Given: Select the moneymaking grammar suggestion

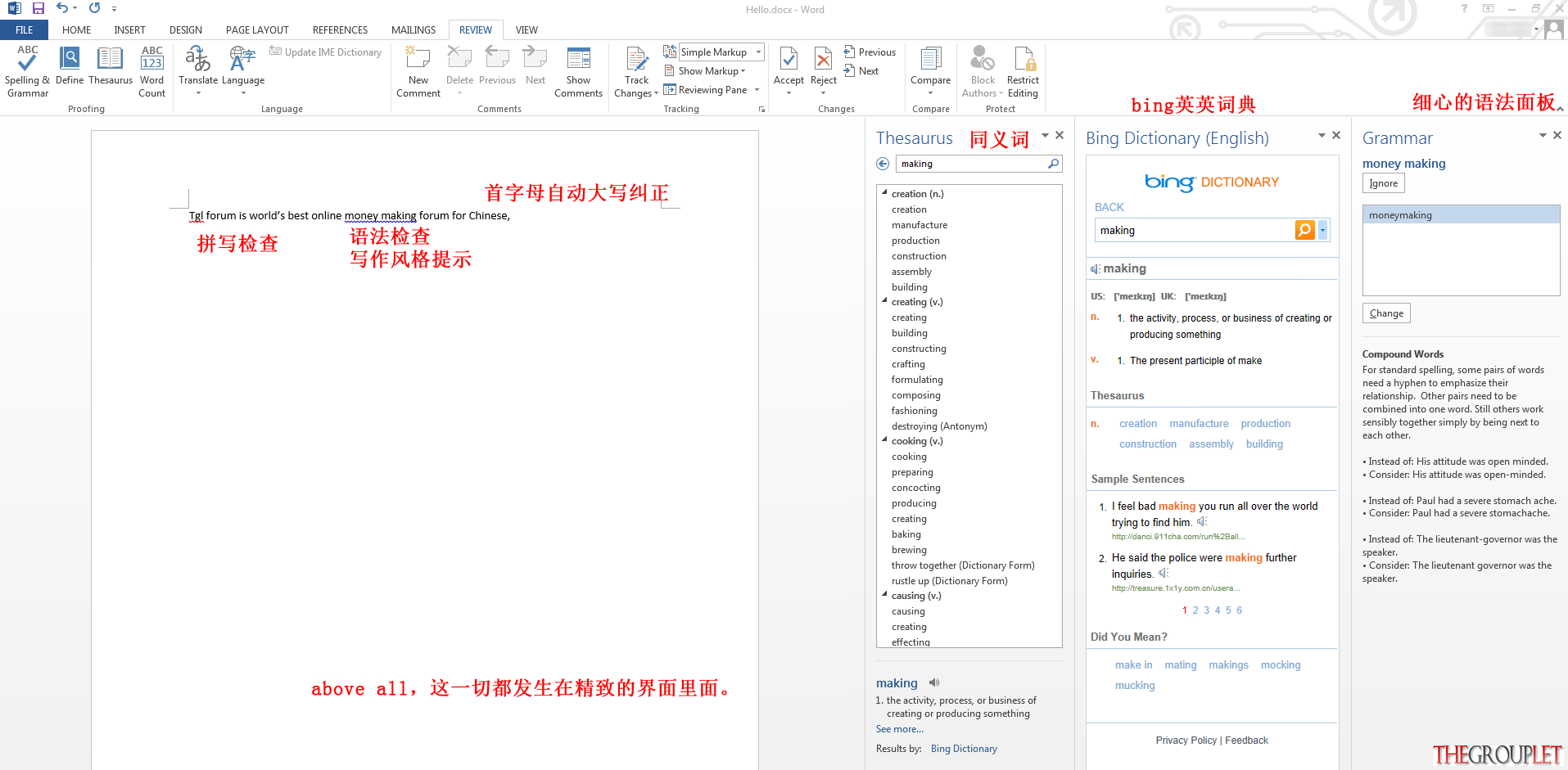Looking at the screenshot, I should [x=1461, y=215].
